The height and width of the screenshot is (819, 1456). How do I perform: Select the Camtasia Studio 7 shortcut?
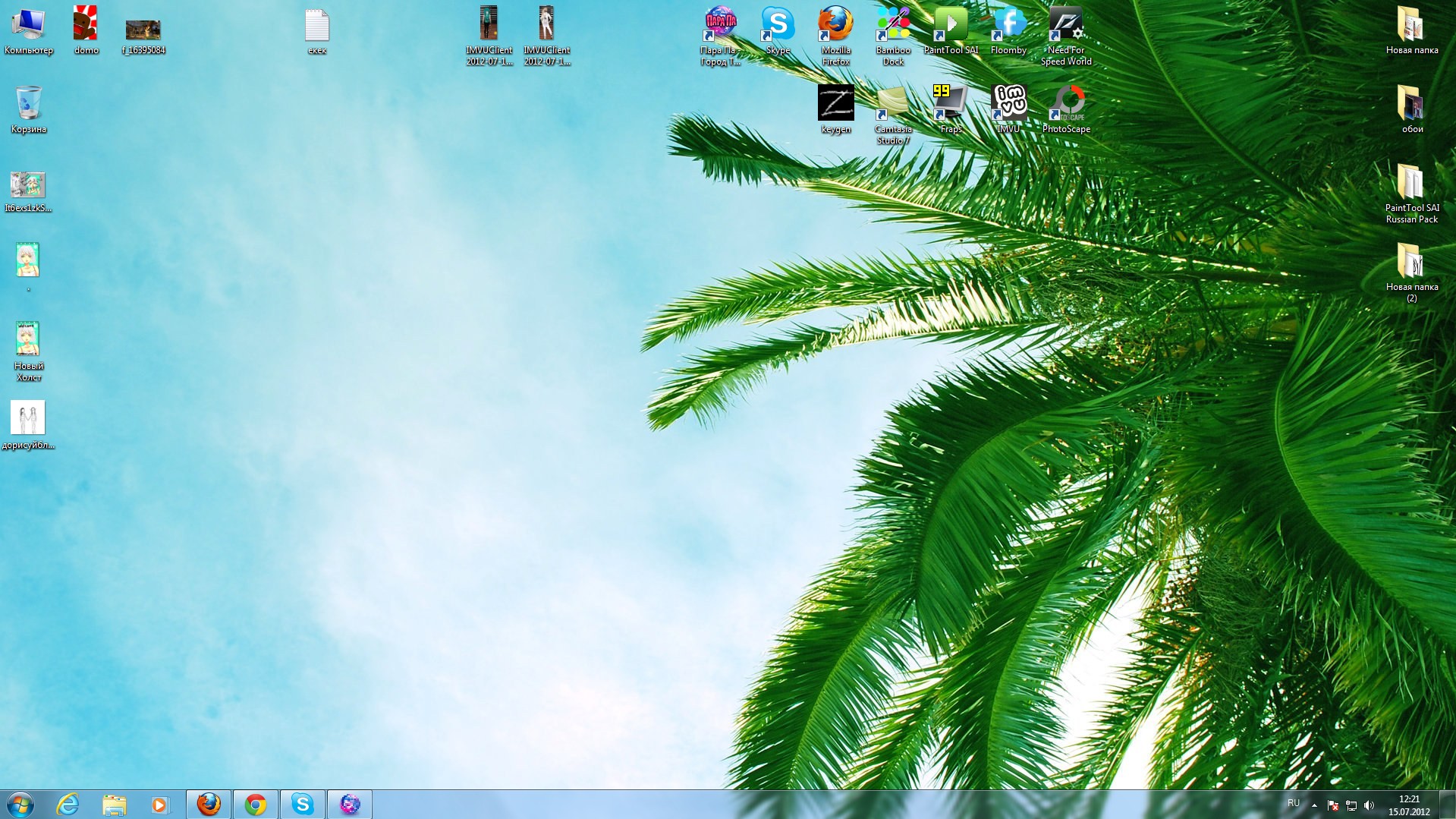893,115
